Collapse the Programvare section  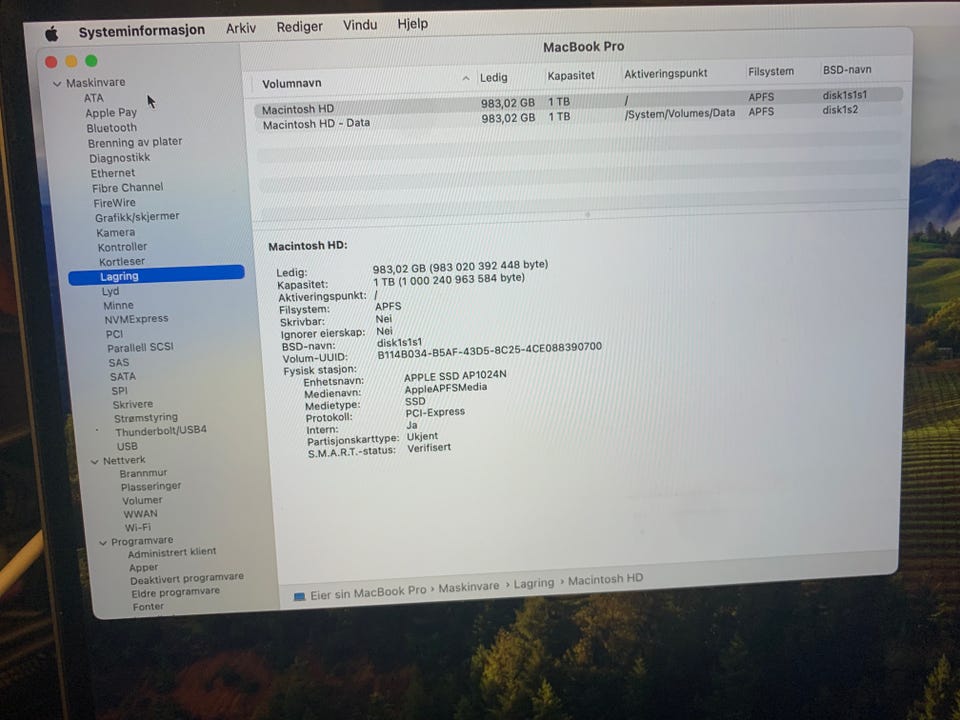(103, 542)
